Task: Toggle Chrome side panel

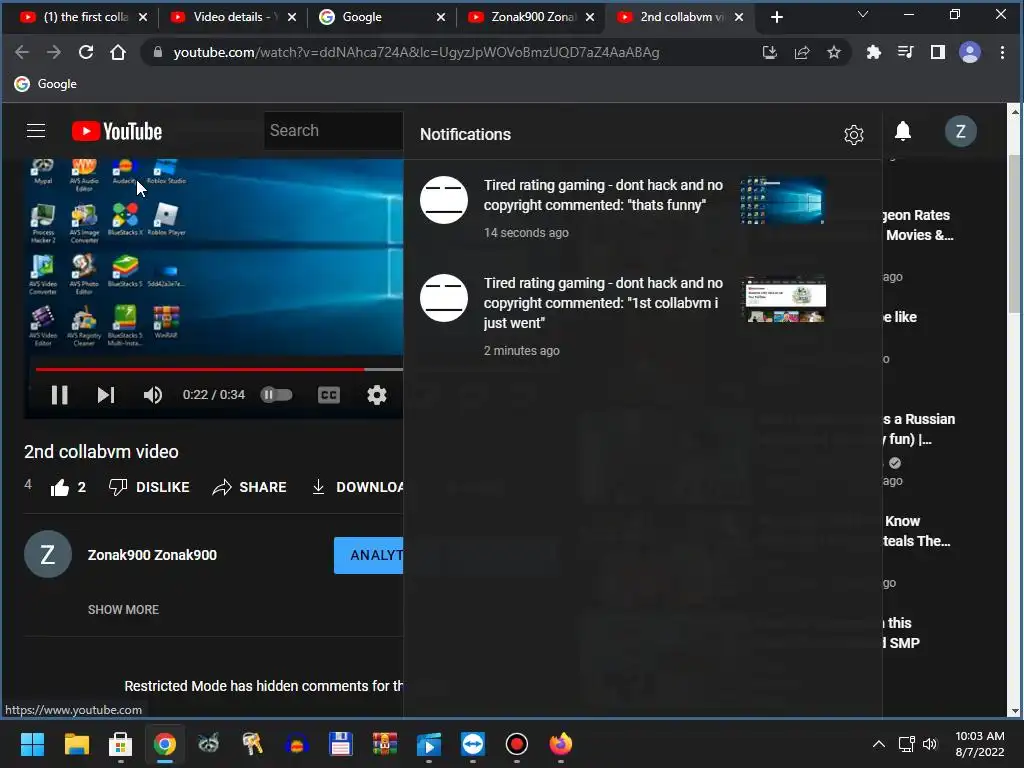Action: tap(938, 52)
